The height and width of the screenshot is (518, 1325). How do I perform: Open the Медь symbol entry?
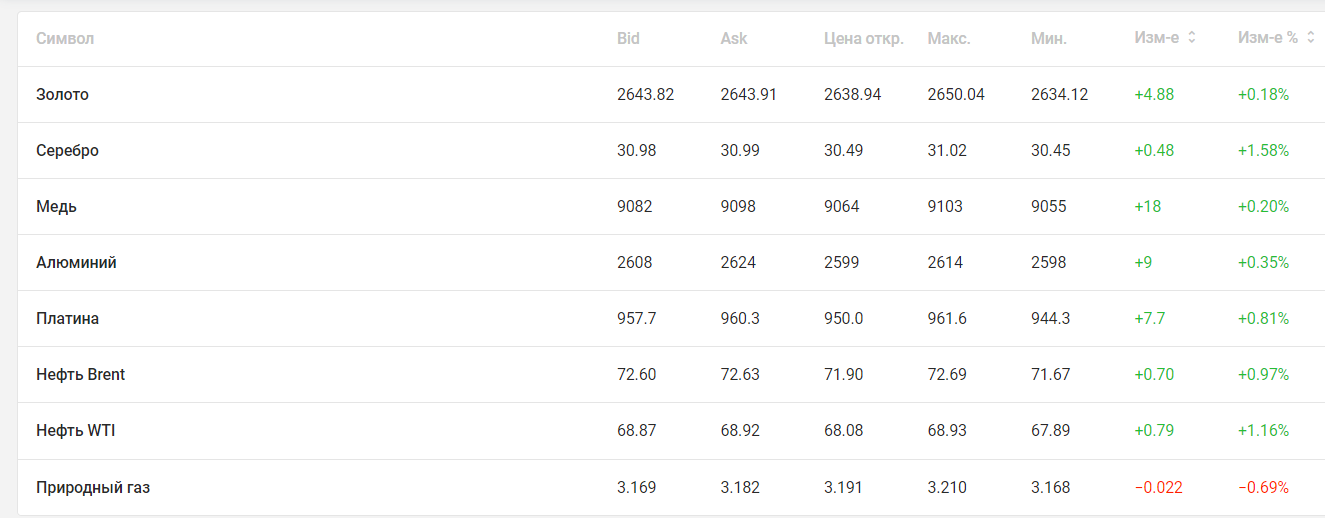[x=56, y=207]
